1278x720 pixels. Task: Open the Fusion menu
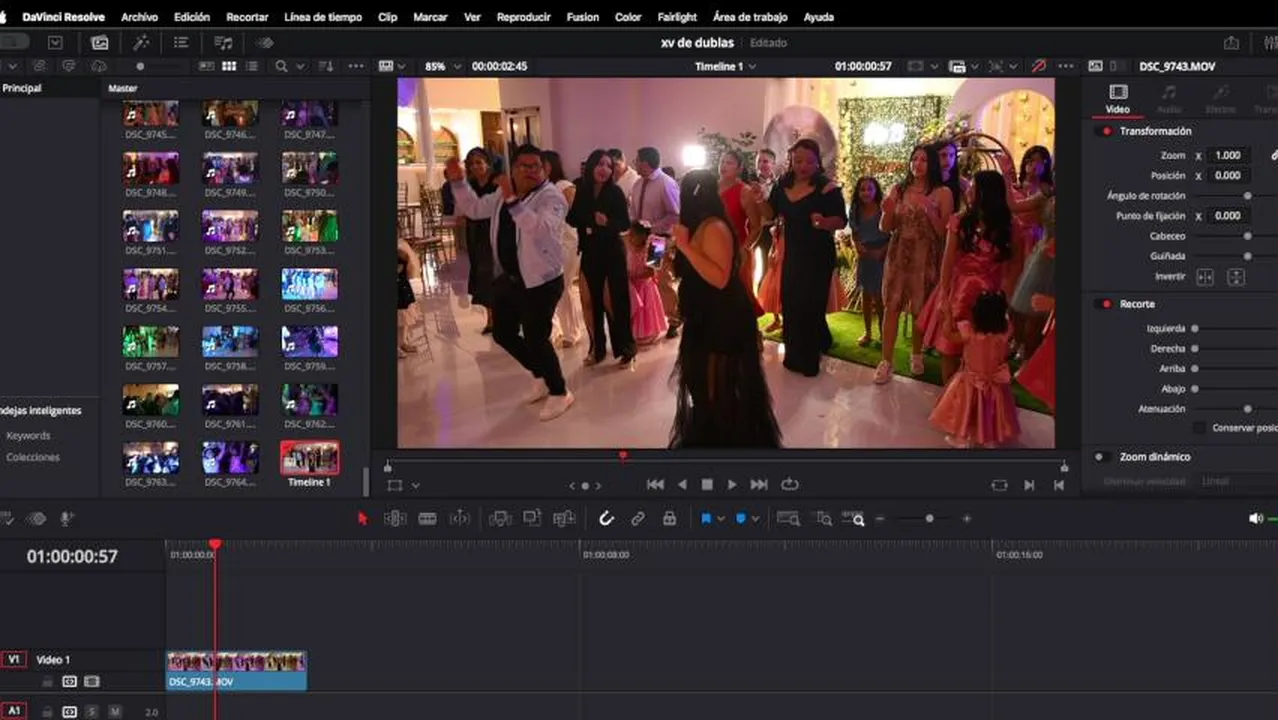pyautogui.click(x=582, y=17)
